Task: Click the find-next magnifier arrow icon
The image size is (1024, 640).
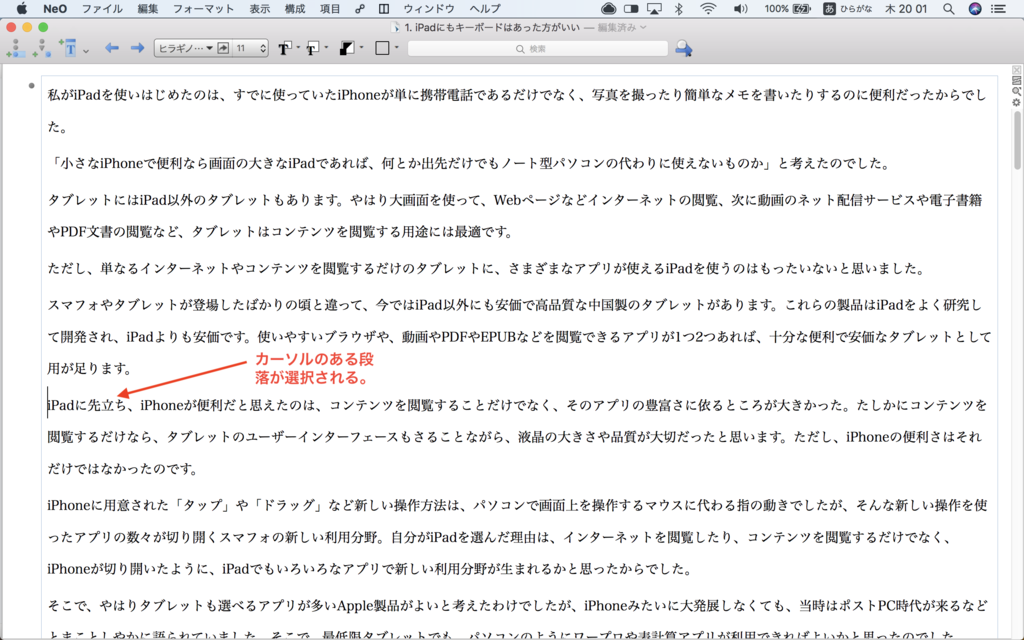Action: coord(684,48)
